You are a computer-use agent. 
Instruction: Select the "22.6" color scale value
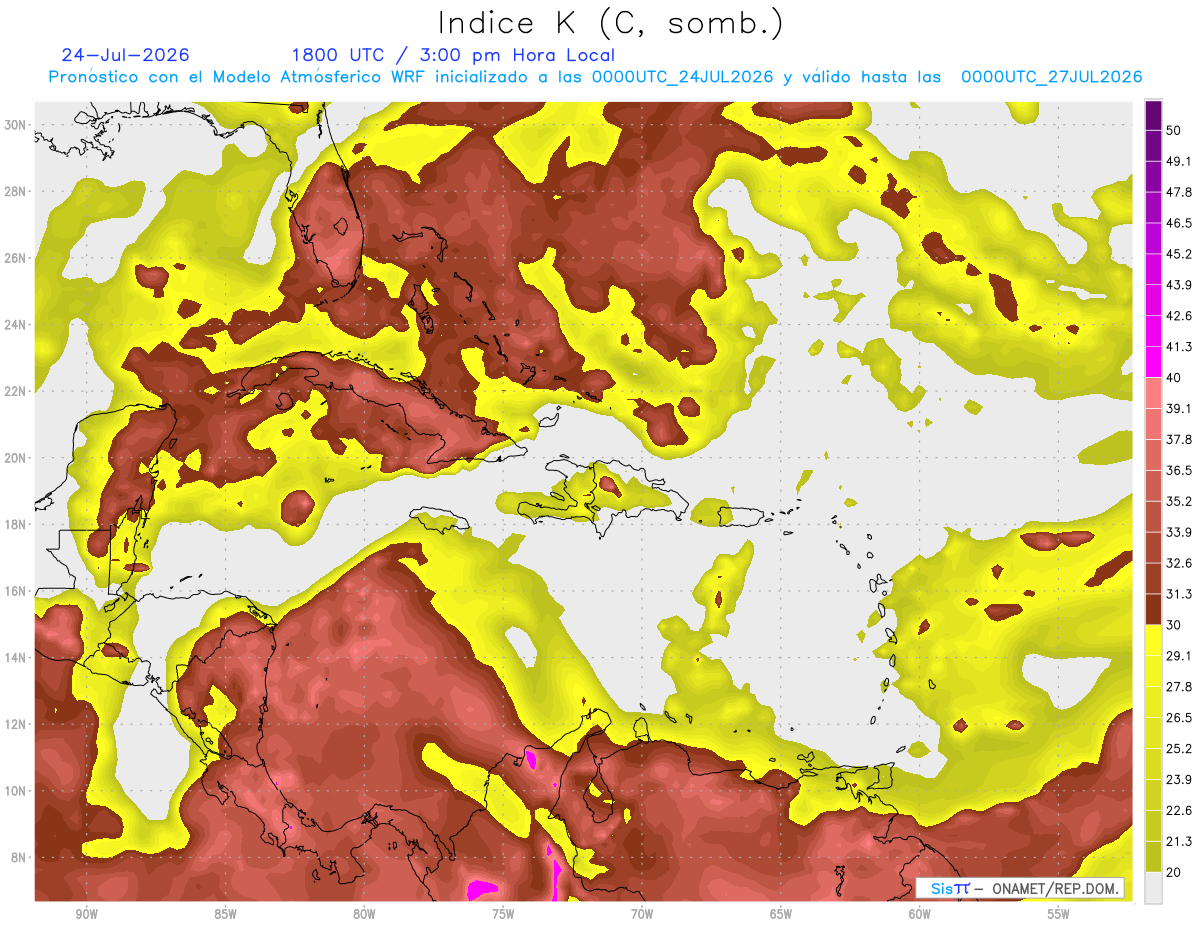point(1180,810)
